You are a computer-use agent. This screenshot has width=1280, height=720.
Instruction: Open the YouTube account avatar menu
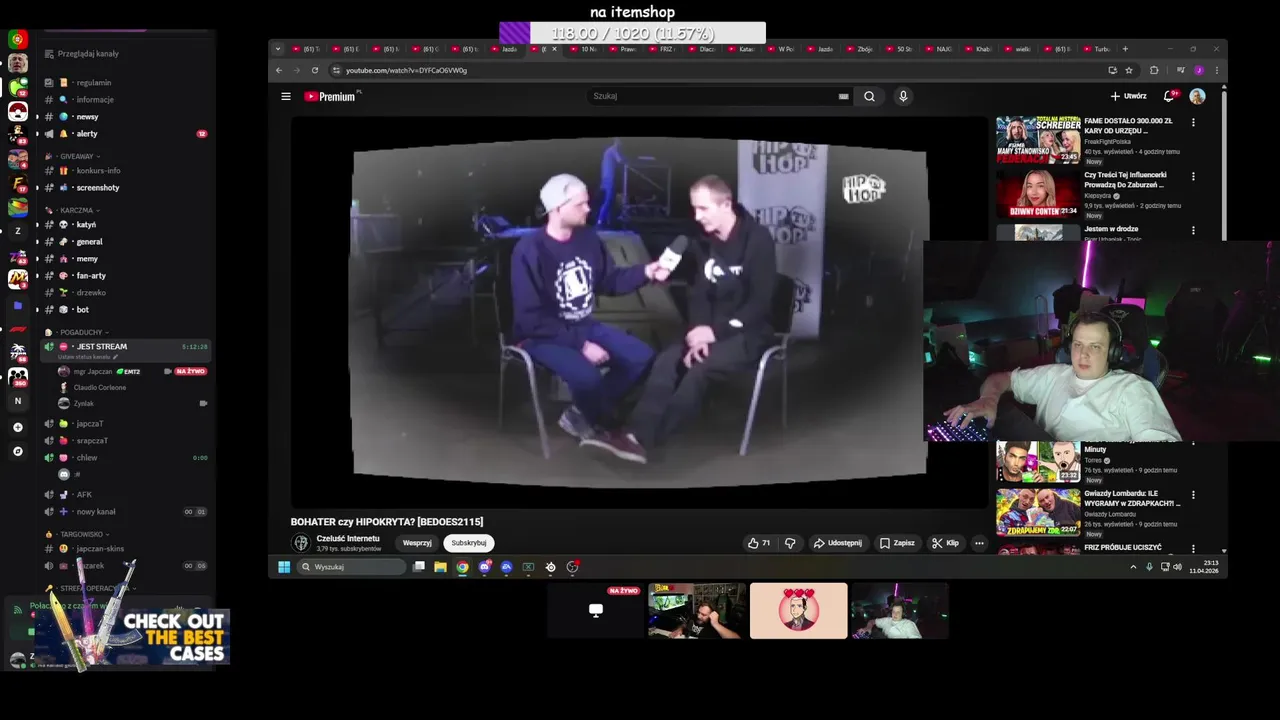(1197, 97)
